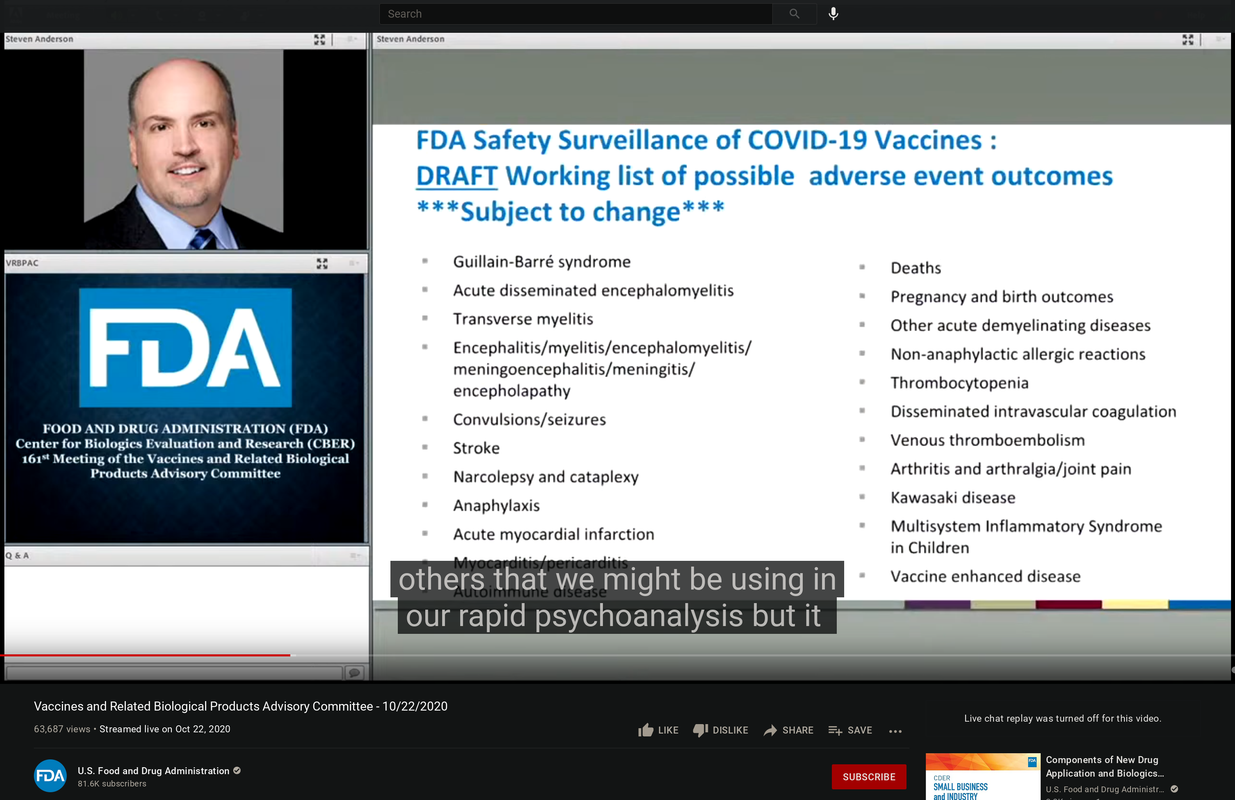
Task: Click the slide heading 'FDA Safety Surveillance of COVID-19 Vaccines'
Action: [706, 140]
